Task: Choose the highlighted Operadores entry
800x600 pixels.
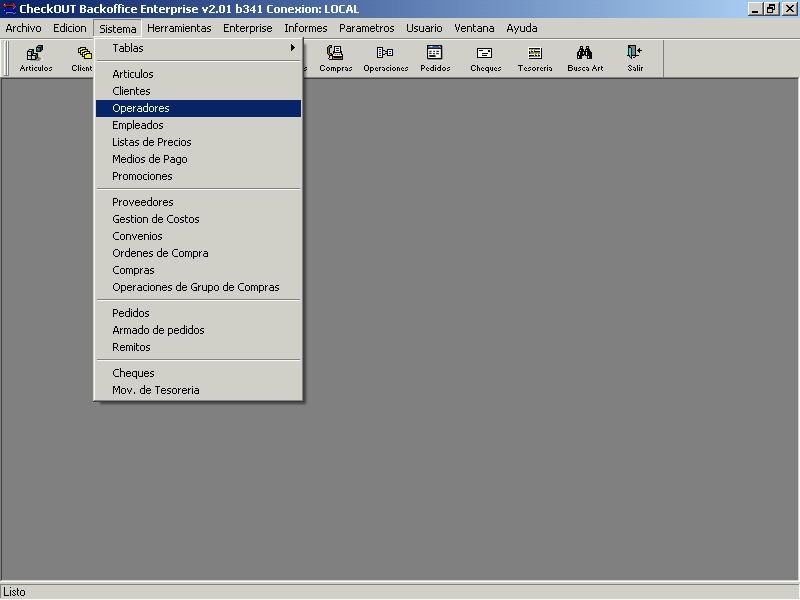Action: (198, 108)
